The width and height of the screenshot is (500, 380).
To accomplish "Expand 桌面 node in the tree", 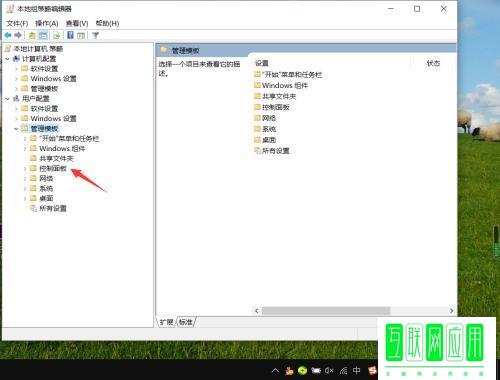I will tap(25, 199).
